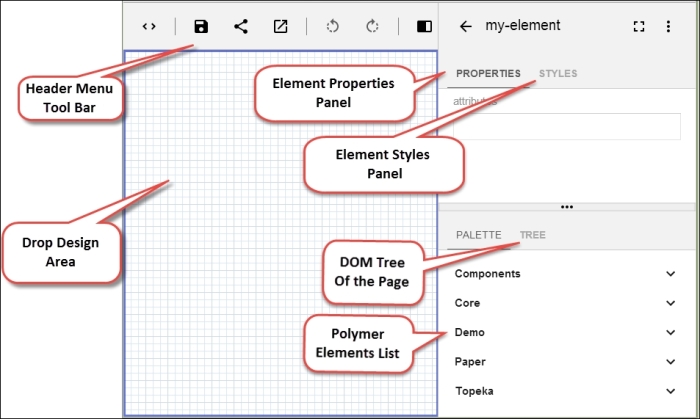
Task: Click the save floppy disk icon
Action: (x=201, y=26)
